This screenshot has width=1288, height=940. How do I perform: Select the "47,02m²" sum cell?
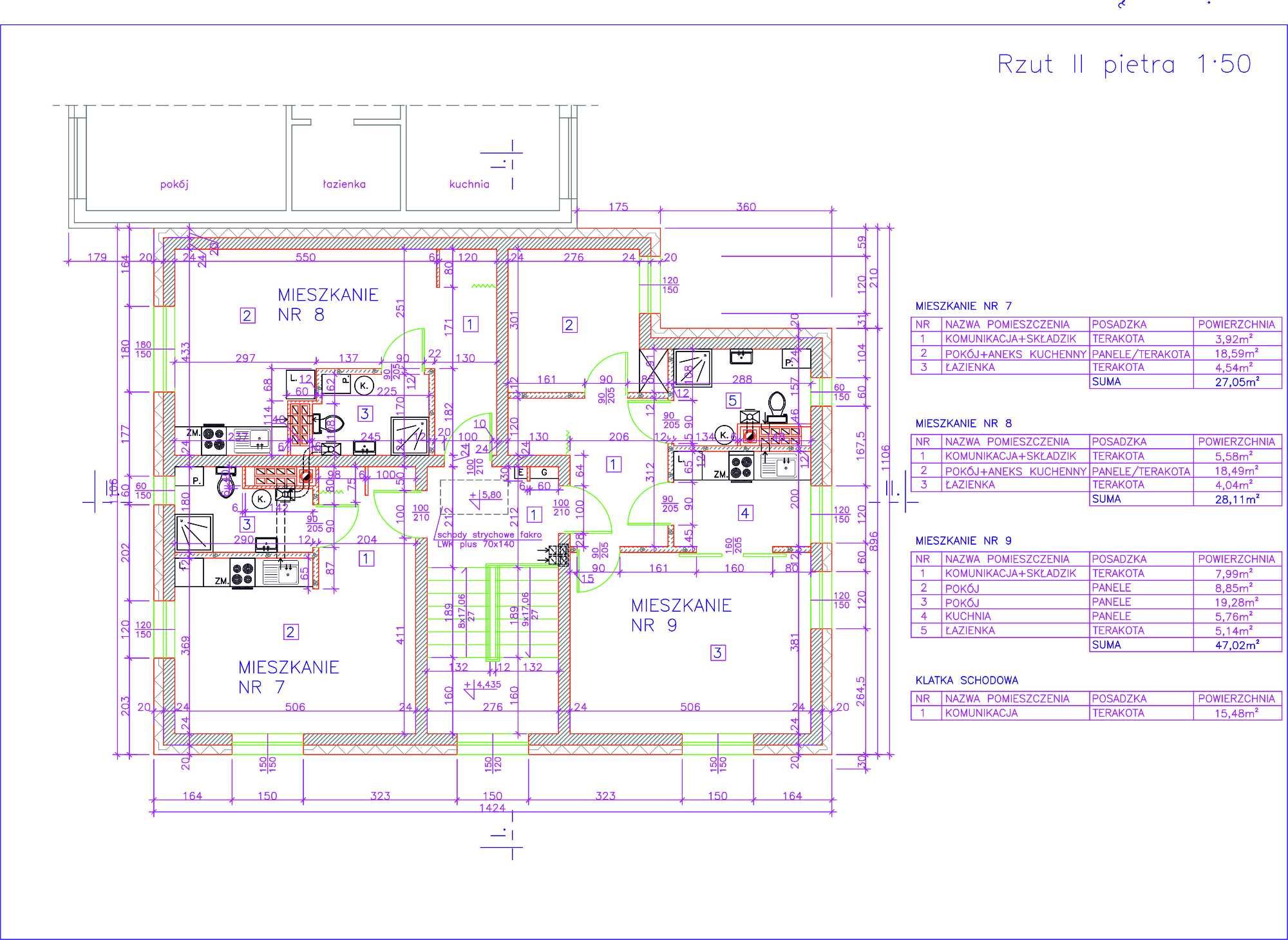coord(1236,645)
